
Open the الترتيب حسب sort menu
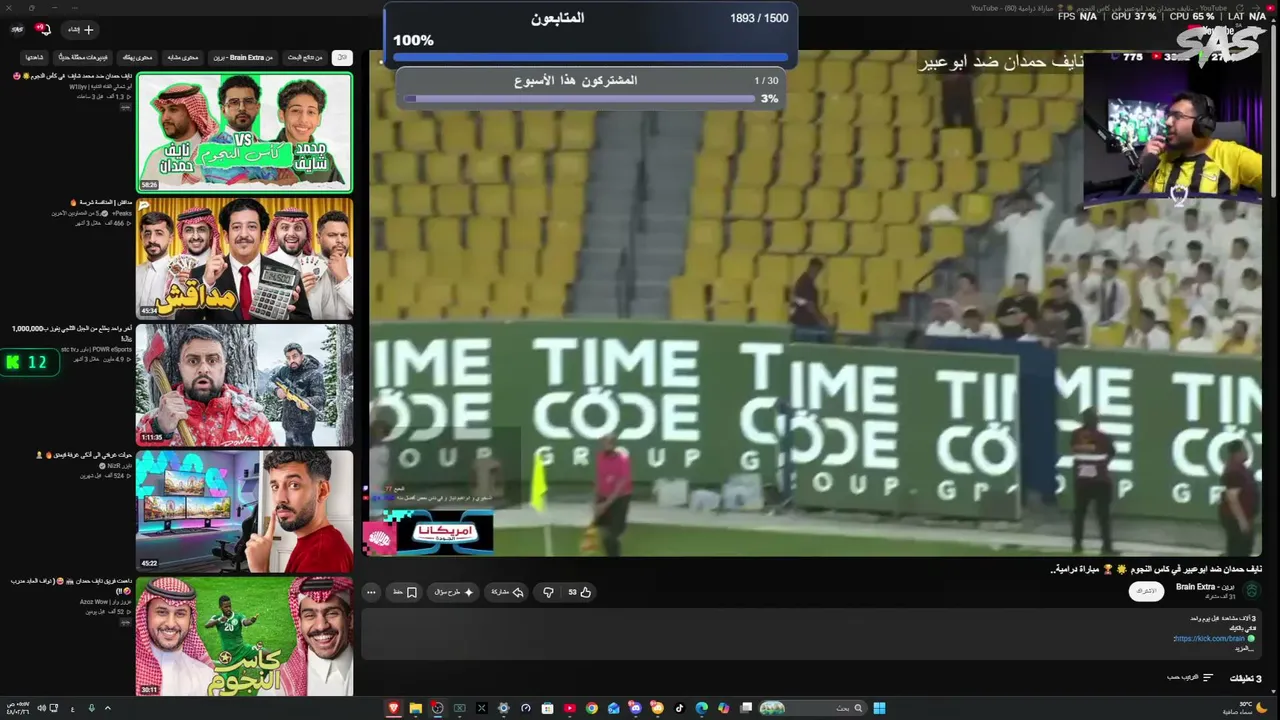click(x=1190, y=677)
